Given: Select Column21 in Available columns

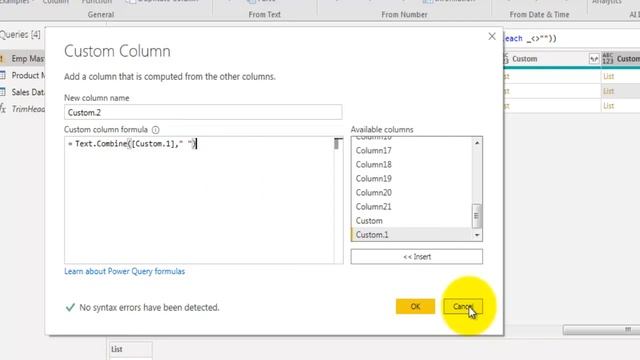Looking at the screenshot, I should tap(373, 207).
